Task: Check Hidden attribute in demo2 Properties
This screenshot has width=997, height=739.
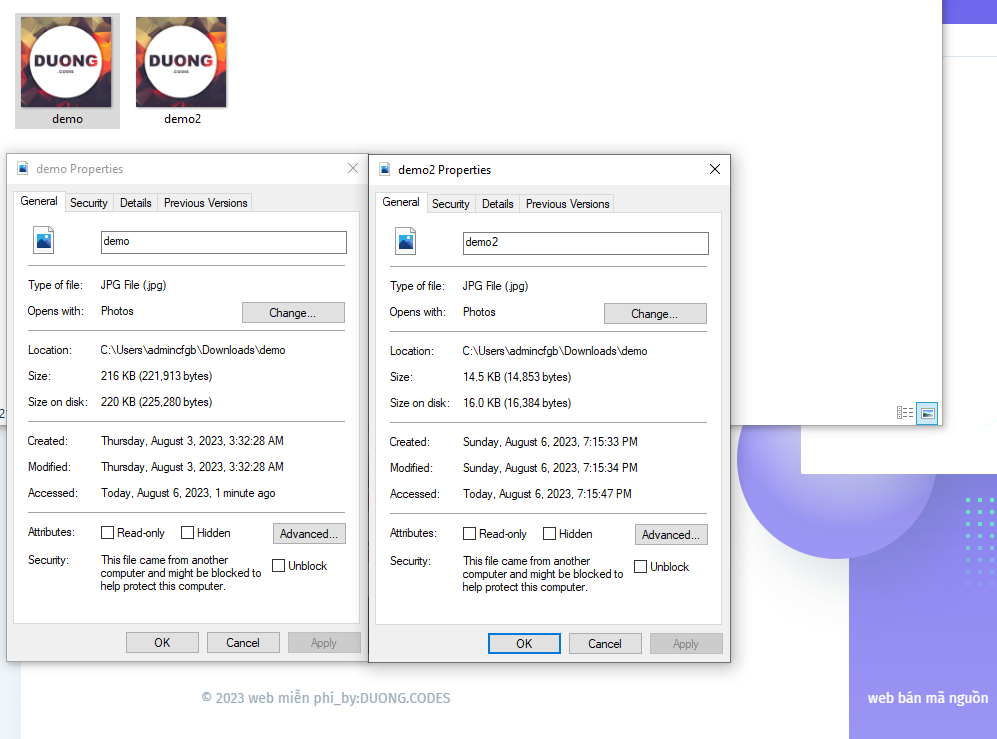Action: tap(549, 534)
